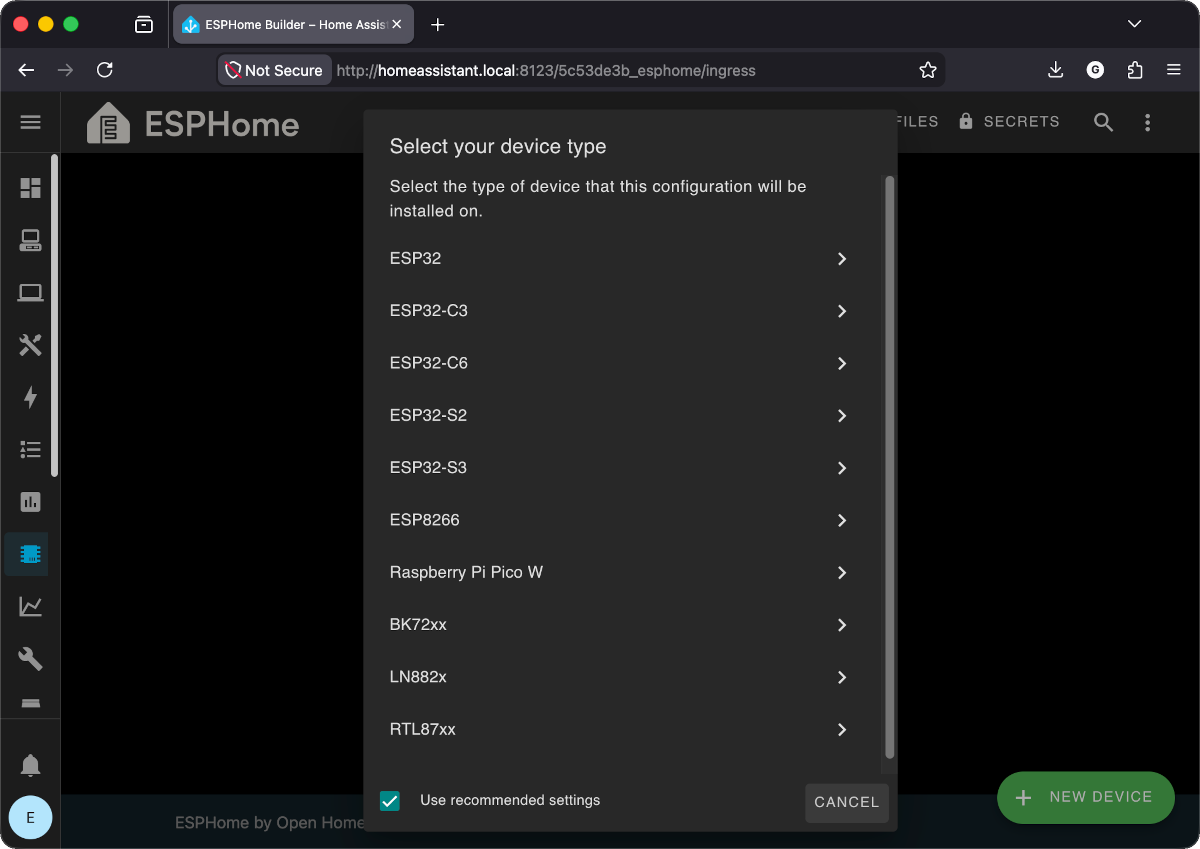Viewport: 1200px width, 849px height.
Task: Cancel the device type dialog
Action: click(847, 803)
